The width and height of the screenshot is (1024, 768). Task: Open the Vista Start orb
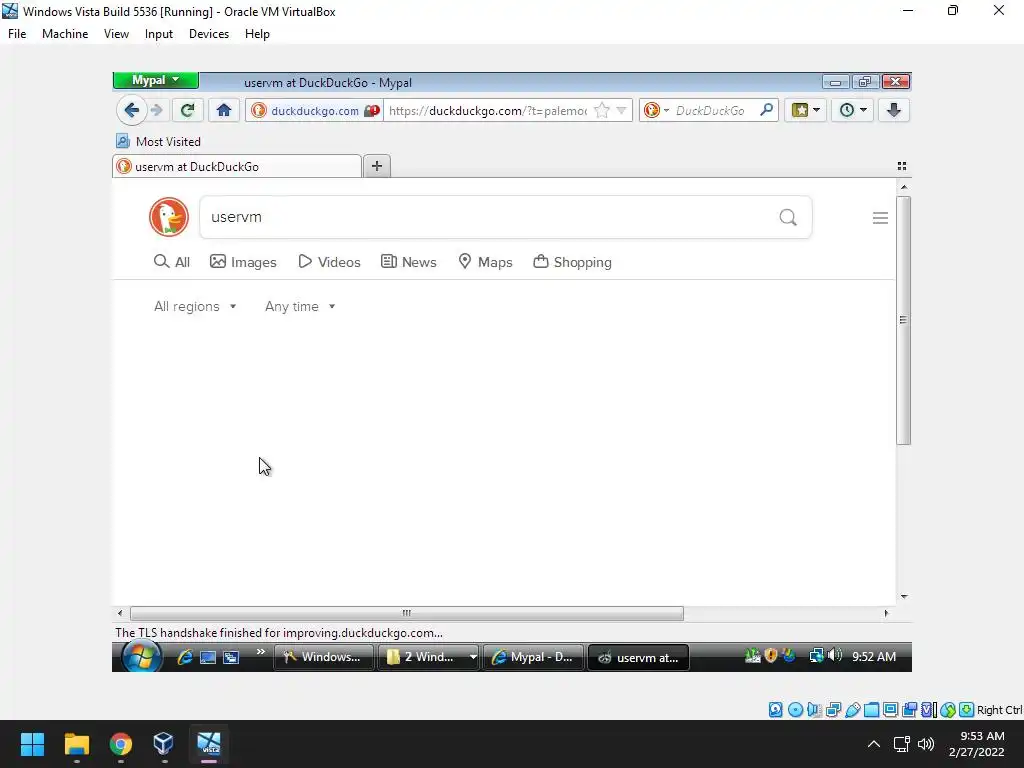tap(142, 656)
